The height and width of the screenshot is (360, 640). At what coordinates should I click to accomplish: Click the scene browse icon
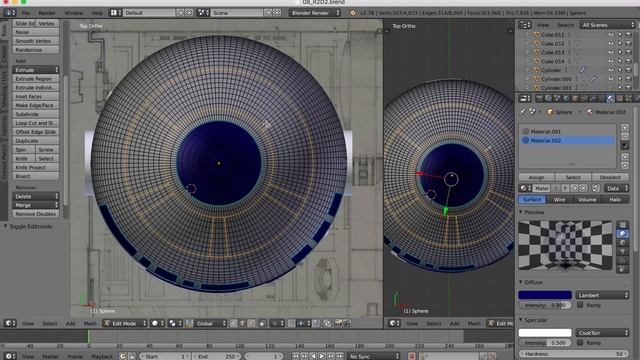[x=203, y=13]
